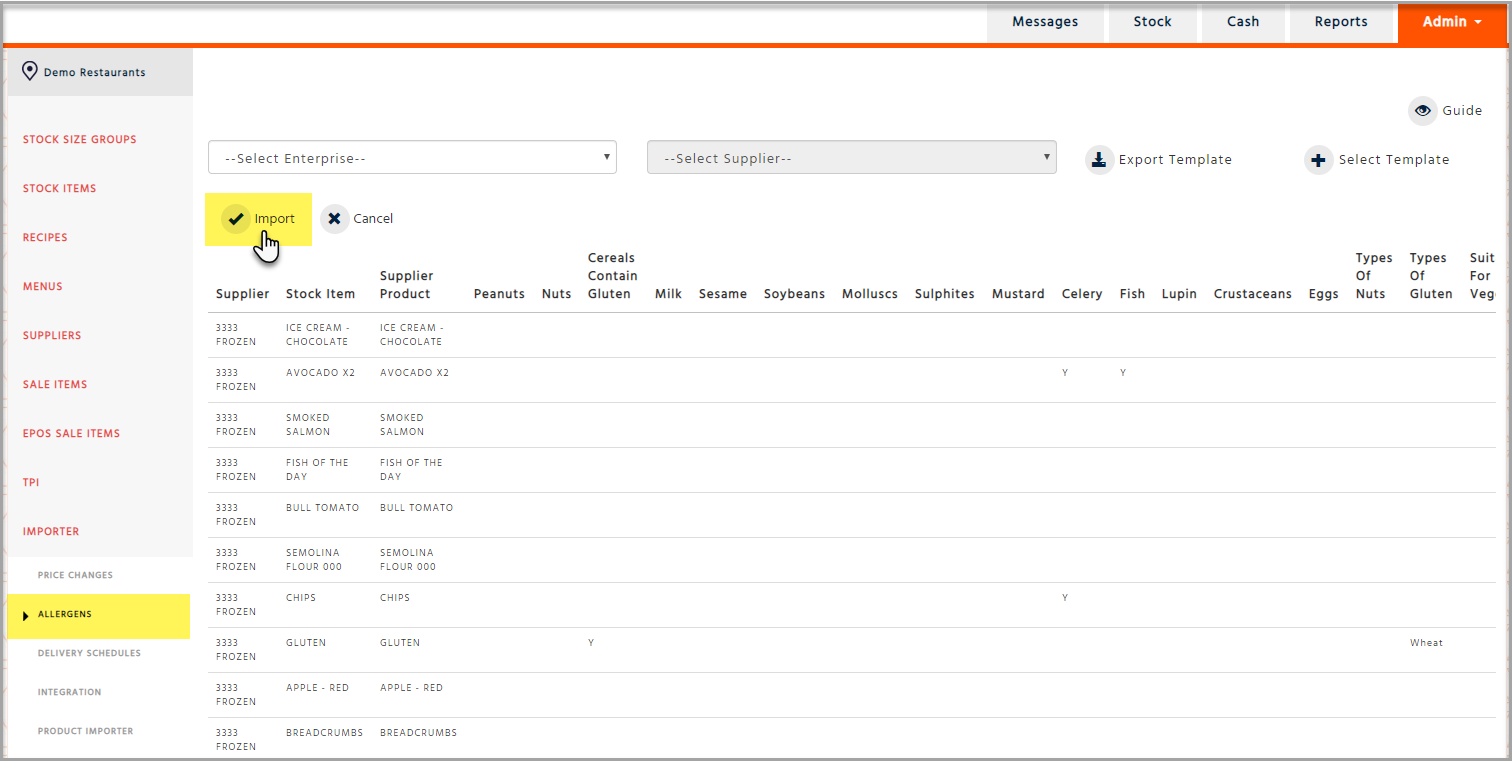Click the Guide eye icon
Viewport: 1512px width, 761px height.
(1422, 111)
